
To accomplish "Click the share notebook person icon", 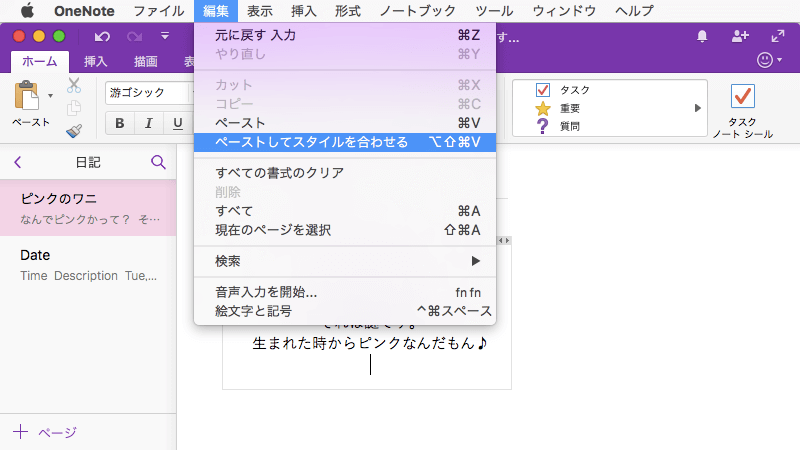I will (740, 36).
